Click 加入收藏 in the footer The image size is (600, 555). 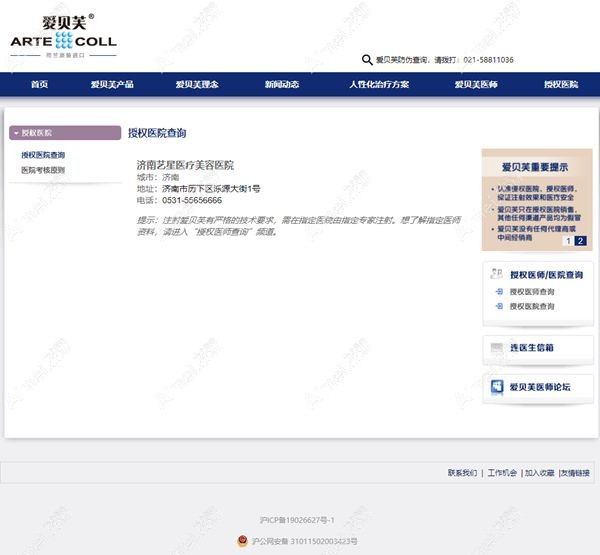tap(540, 473)
